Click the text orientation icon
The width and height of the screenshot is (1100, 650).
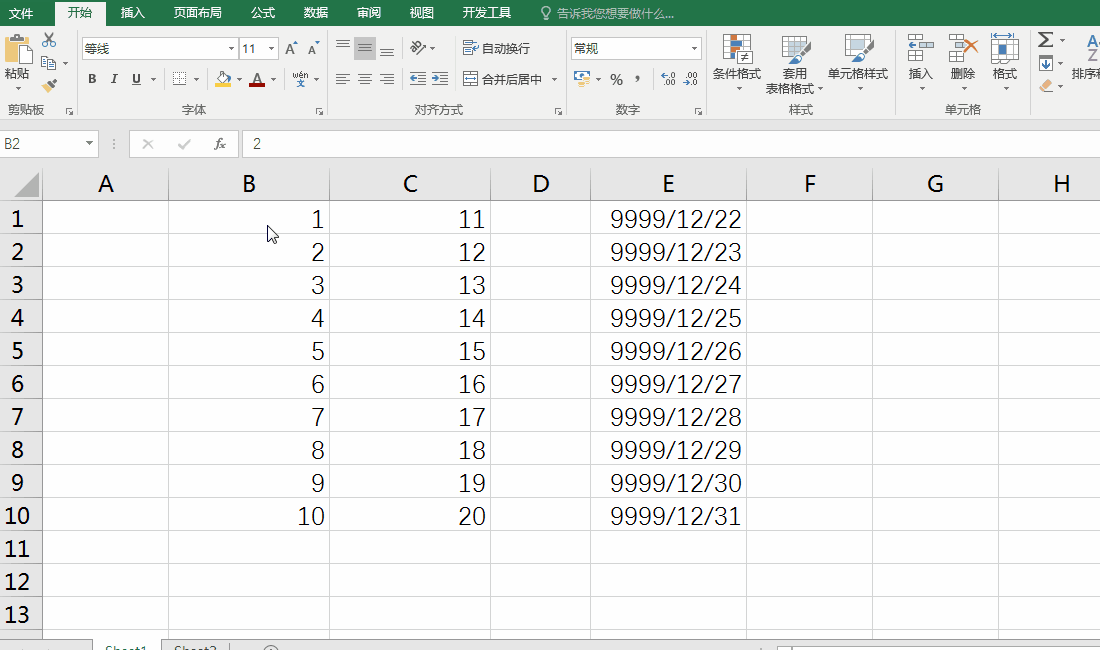[x=418, y=48]
